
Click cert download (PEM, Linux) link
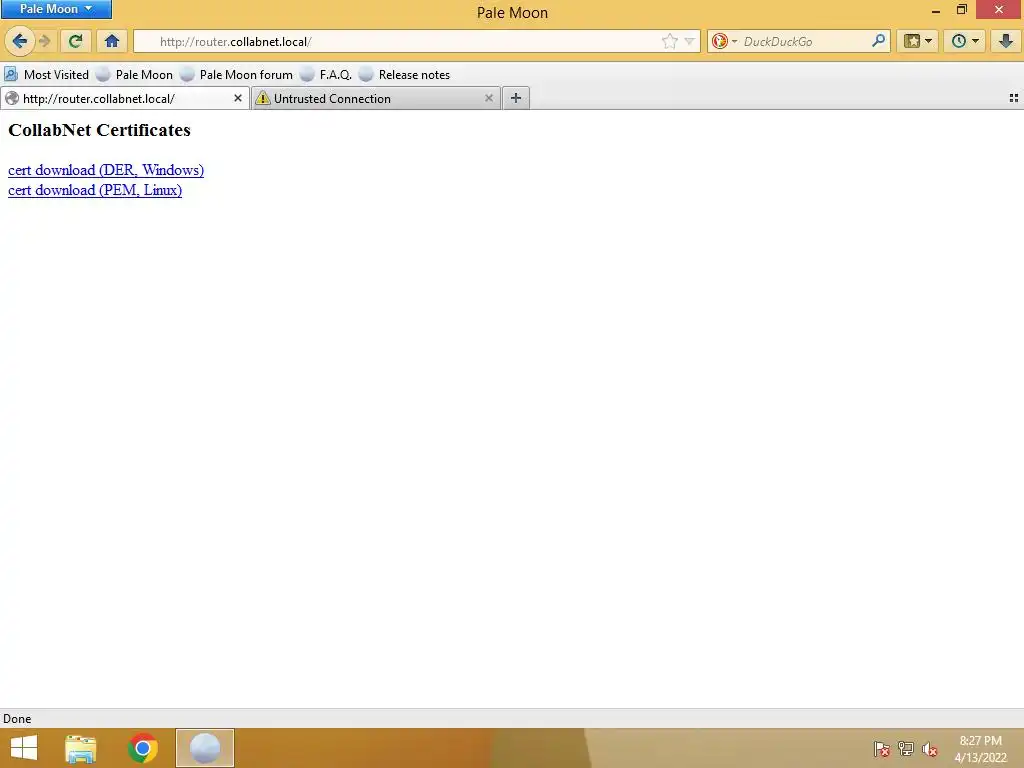coord(95,190)
